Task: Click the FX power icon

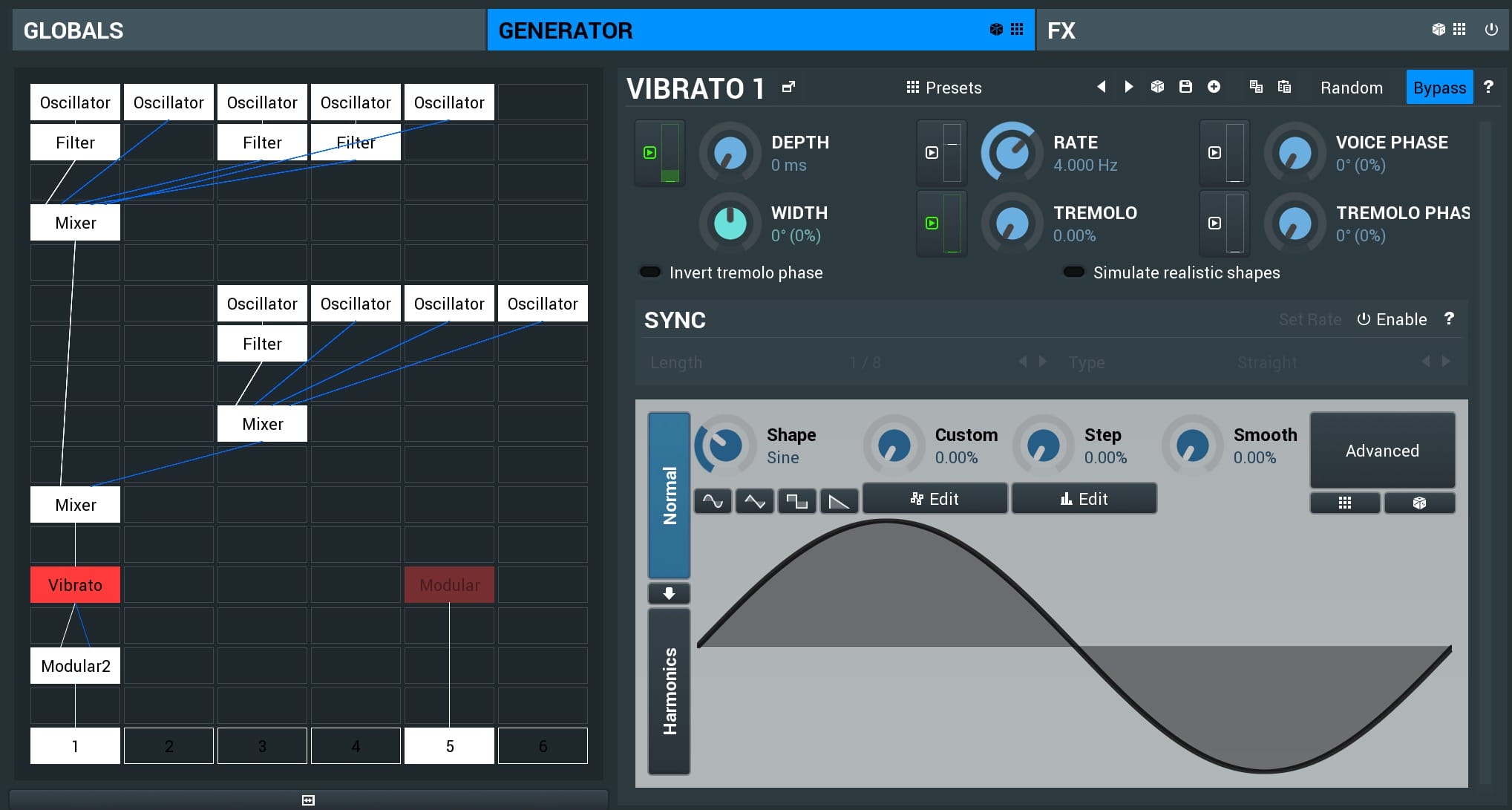Action: [1490, 30]
